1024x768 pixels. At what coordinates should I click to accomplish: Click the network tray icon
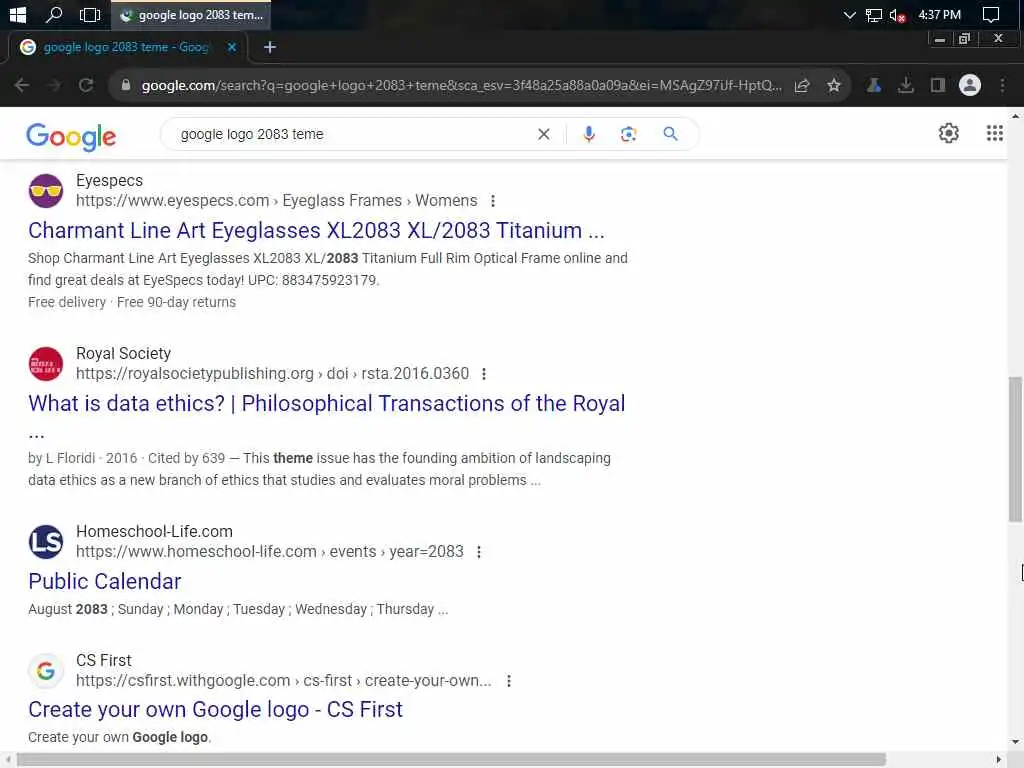pos(874,15)
